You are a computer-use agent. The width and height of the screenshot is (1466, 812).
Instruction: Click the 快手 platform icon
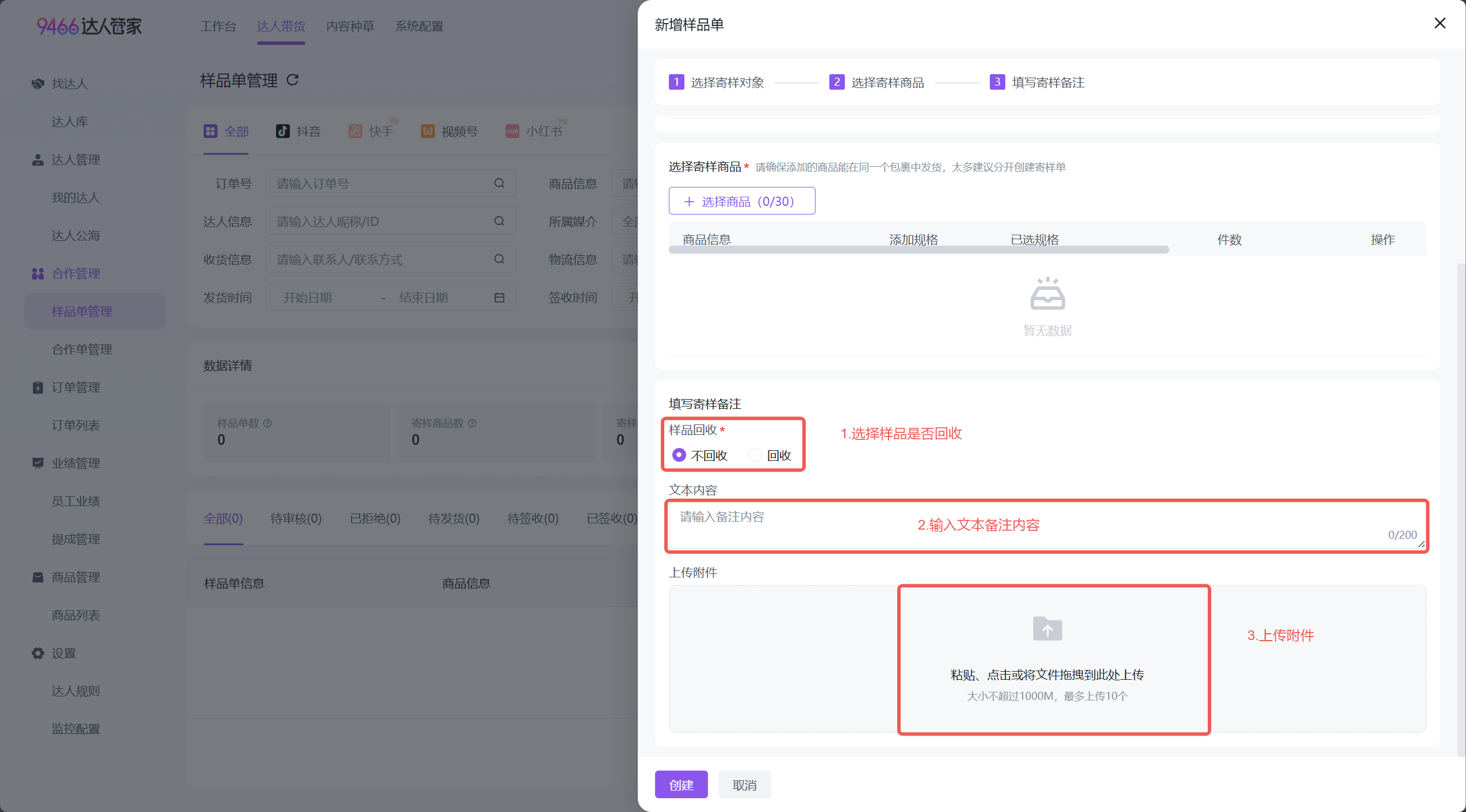pos(355,131)
